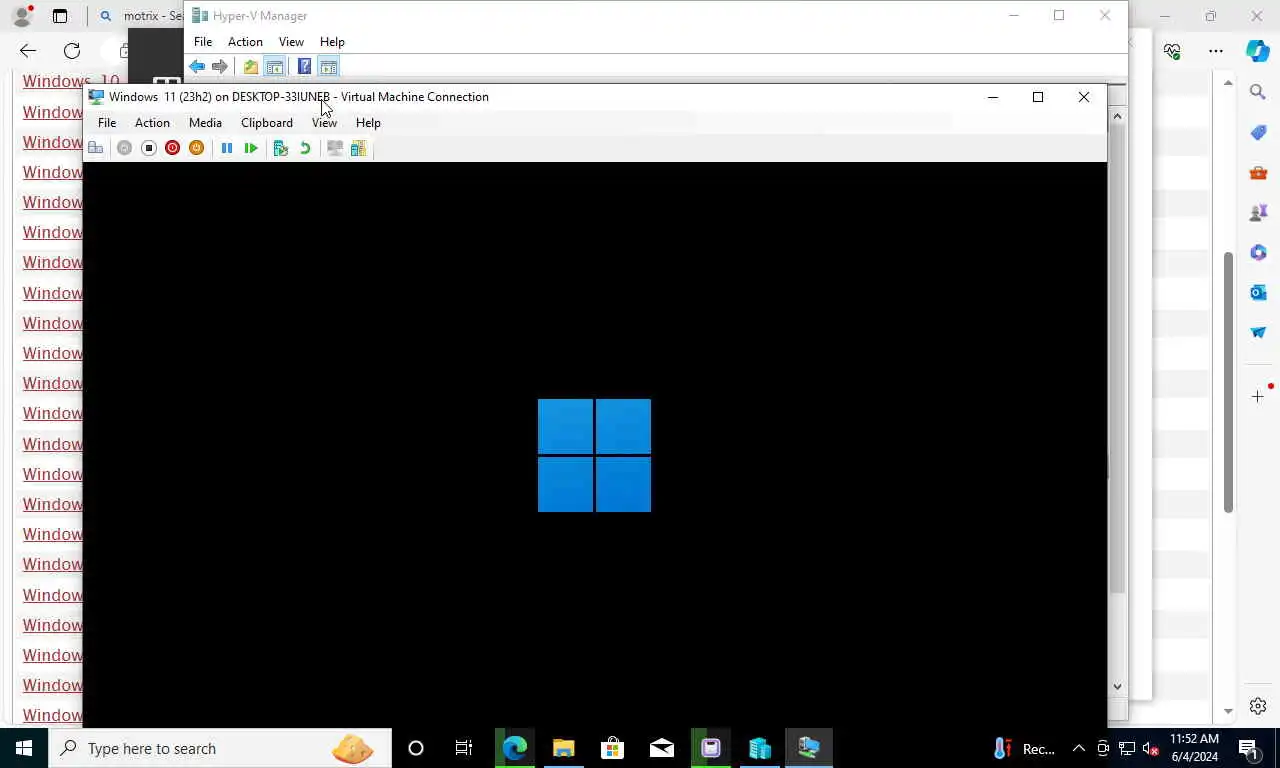
Task: Toggle Action Pane icon in Hyper-V Manager
Action: pyautogui.click(x=329, y=67)
